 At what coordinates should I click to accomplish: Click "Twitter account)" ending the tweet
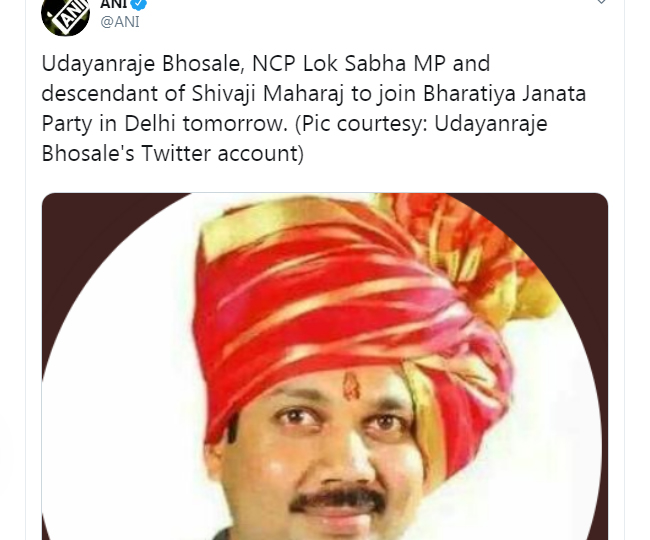(223, 153)
